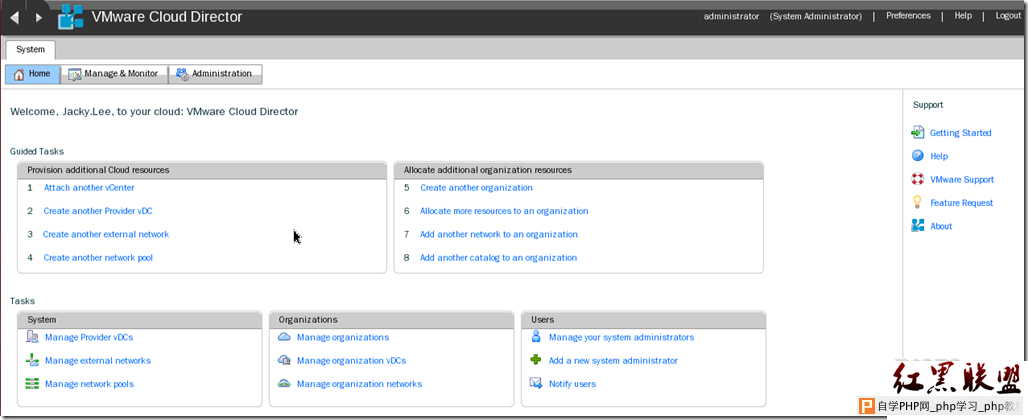The width and height of the screenshot is (1028, 420).
Task: Click Attach another vCenter link
Action: click(x=89, y=187)
